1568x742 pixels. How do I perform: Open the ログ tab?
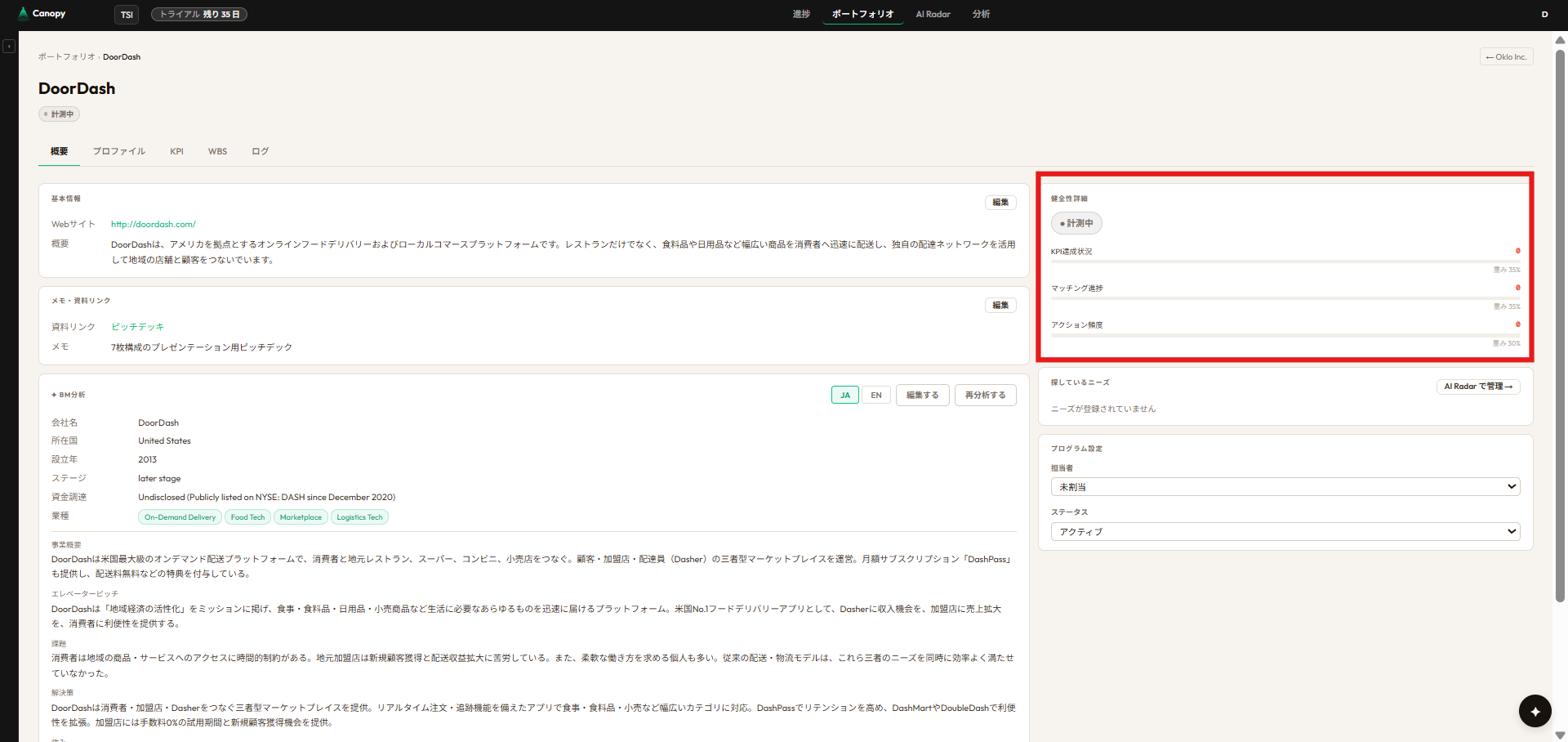pyautogui.click(x=260, y=151)
